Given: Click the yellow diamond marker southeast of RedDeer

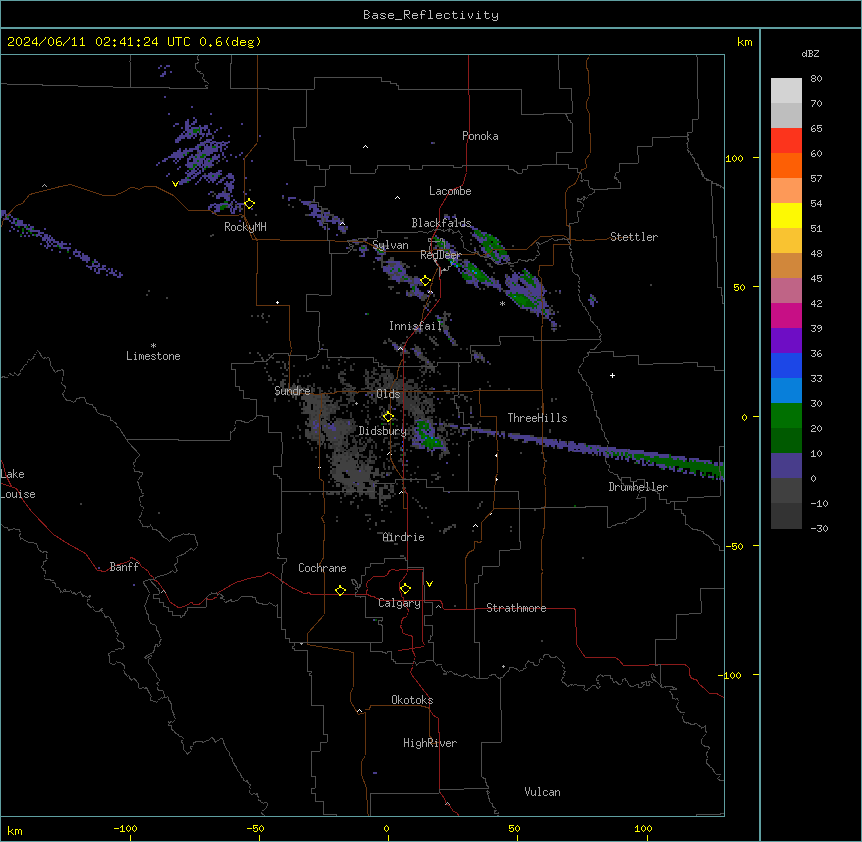Looking at the screenshot, I should [x=426, y=281].
